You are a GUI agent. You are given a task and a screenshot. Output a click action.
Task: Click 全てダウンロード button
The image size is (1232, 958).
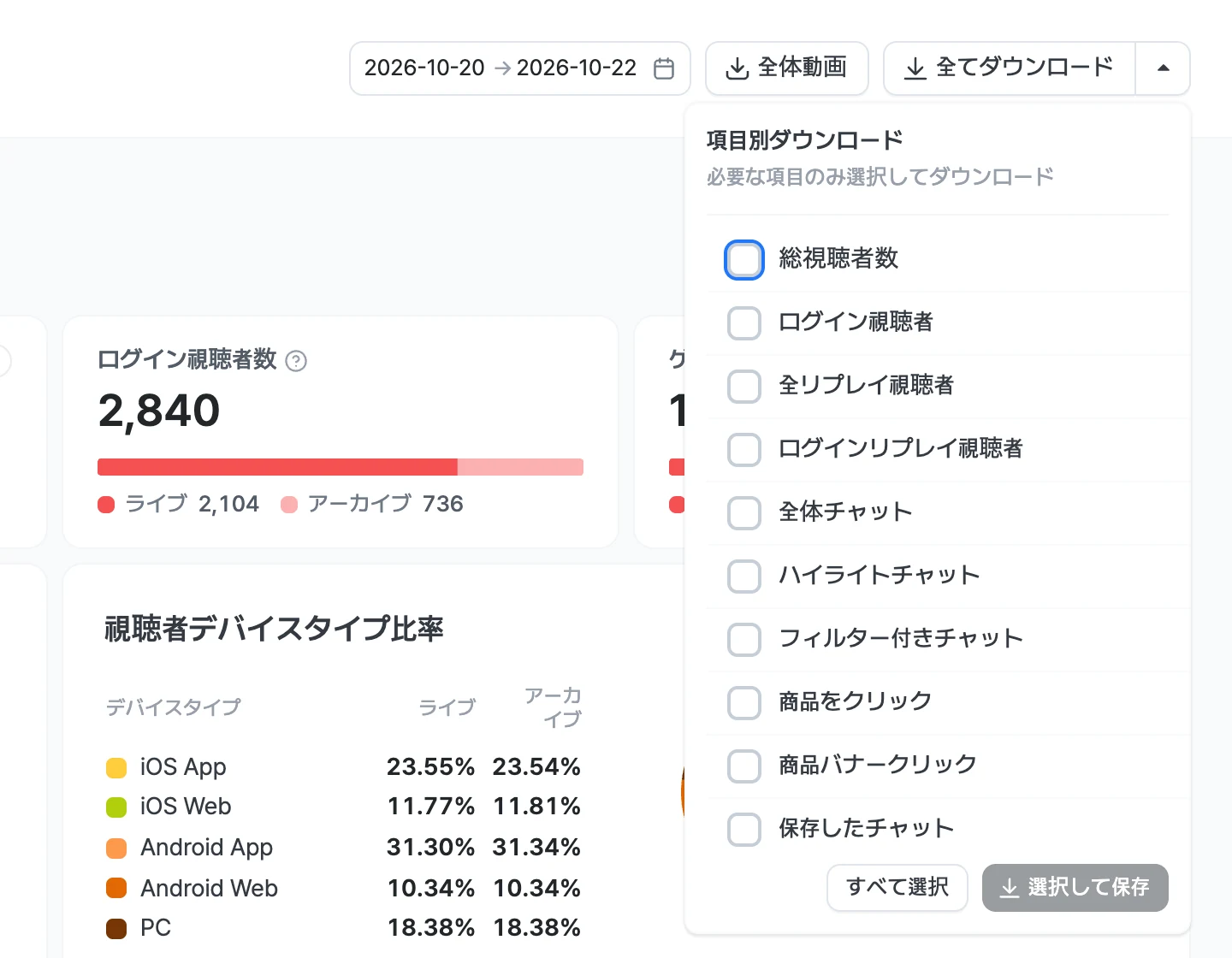tap(1010, 68)
